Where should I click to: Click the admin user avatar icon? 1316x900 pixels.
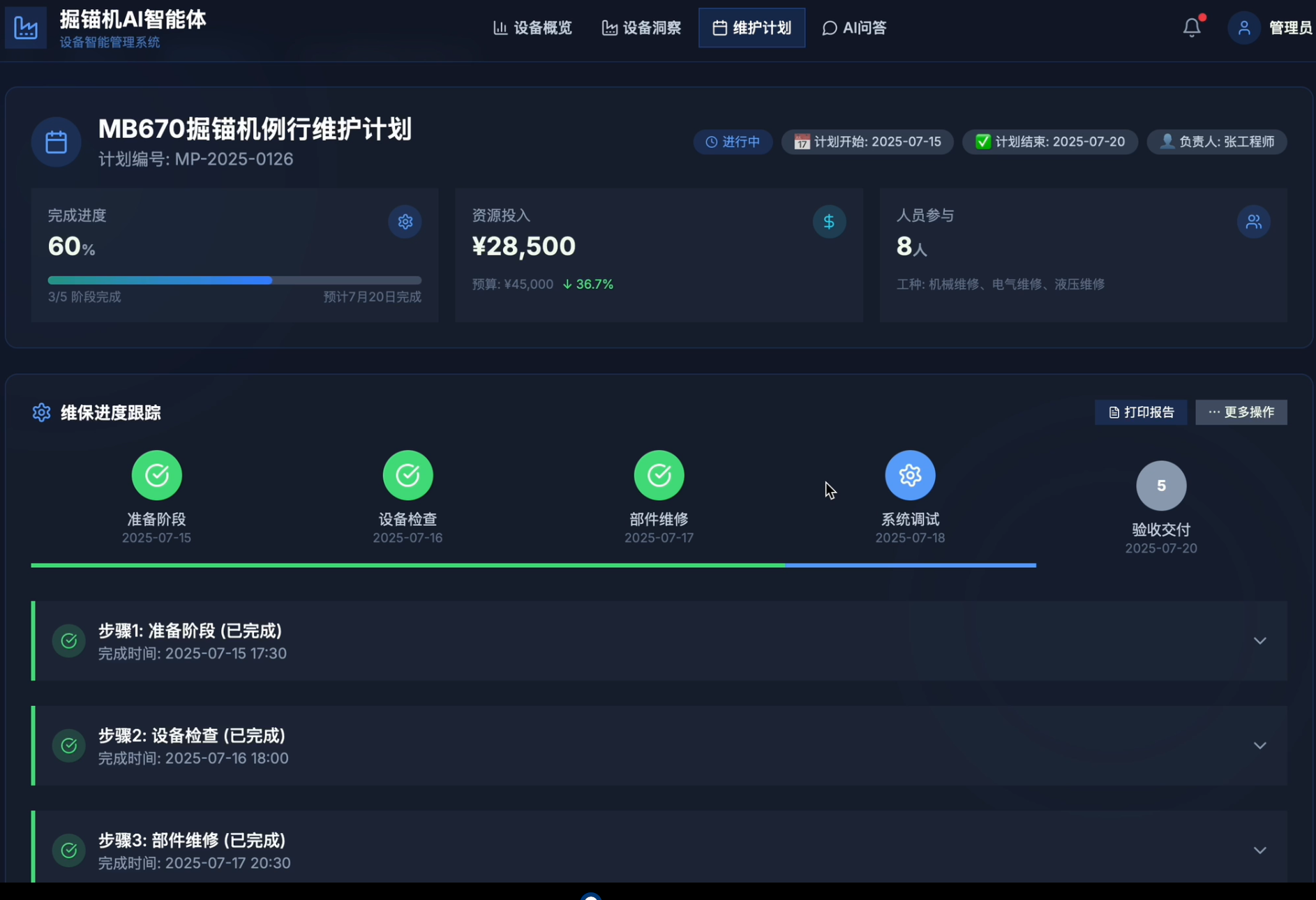tap(1243, 28)
